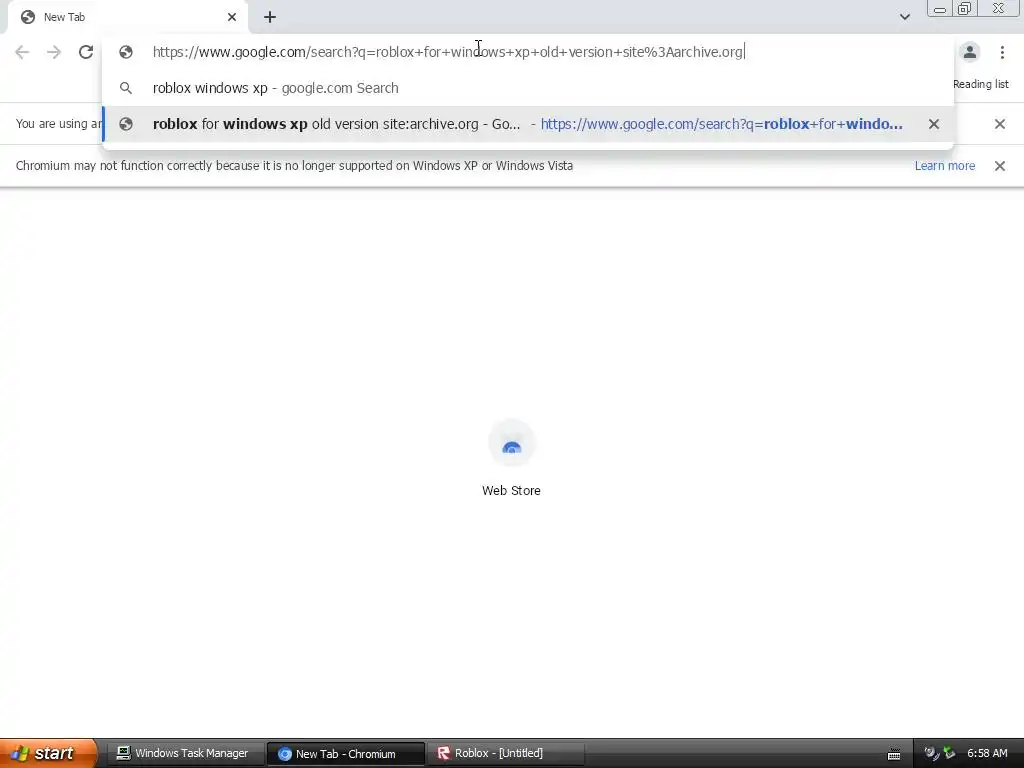Open the Chromium three-dot menu

(1002, 52)
